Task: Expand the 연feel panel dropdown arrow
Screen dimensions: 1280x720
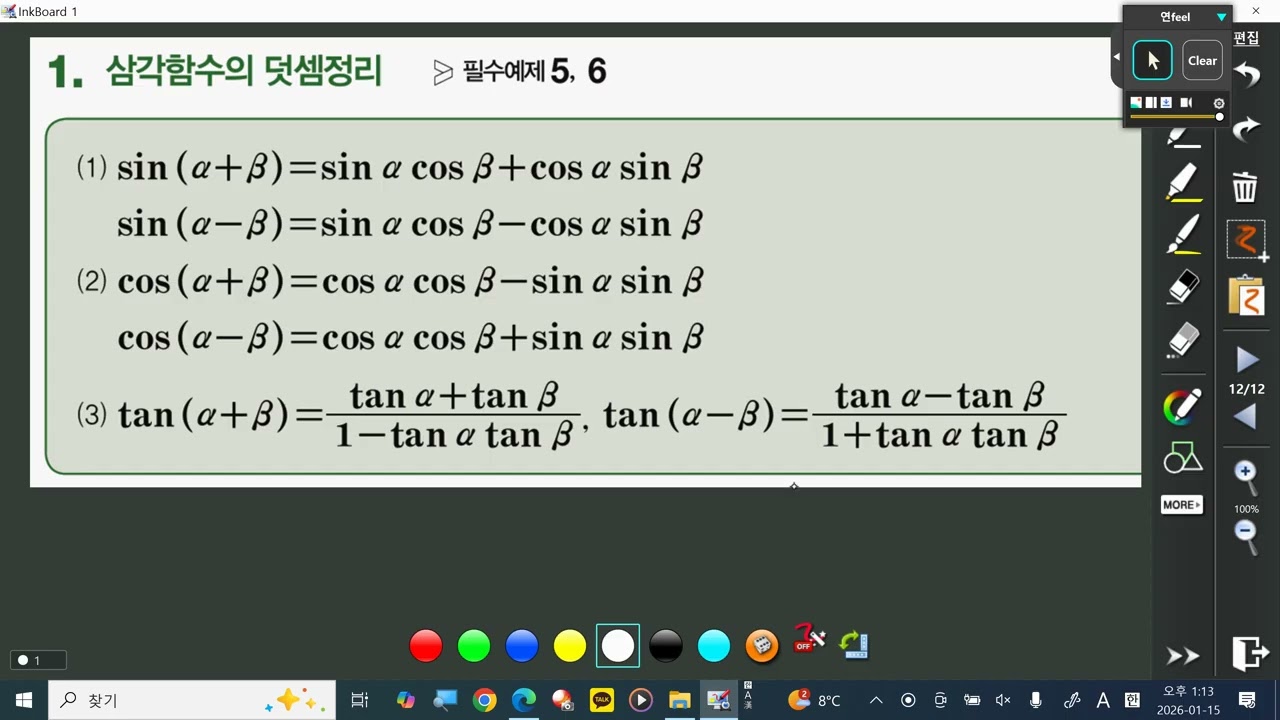Action: pos(1221,17)
